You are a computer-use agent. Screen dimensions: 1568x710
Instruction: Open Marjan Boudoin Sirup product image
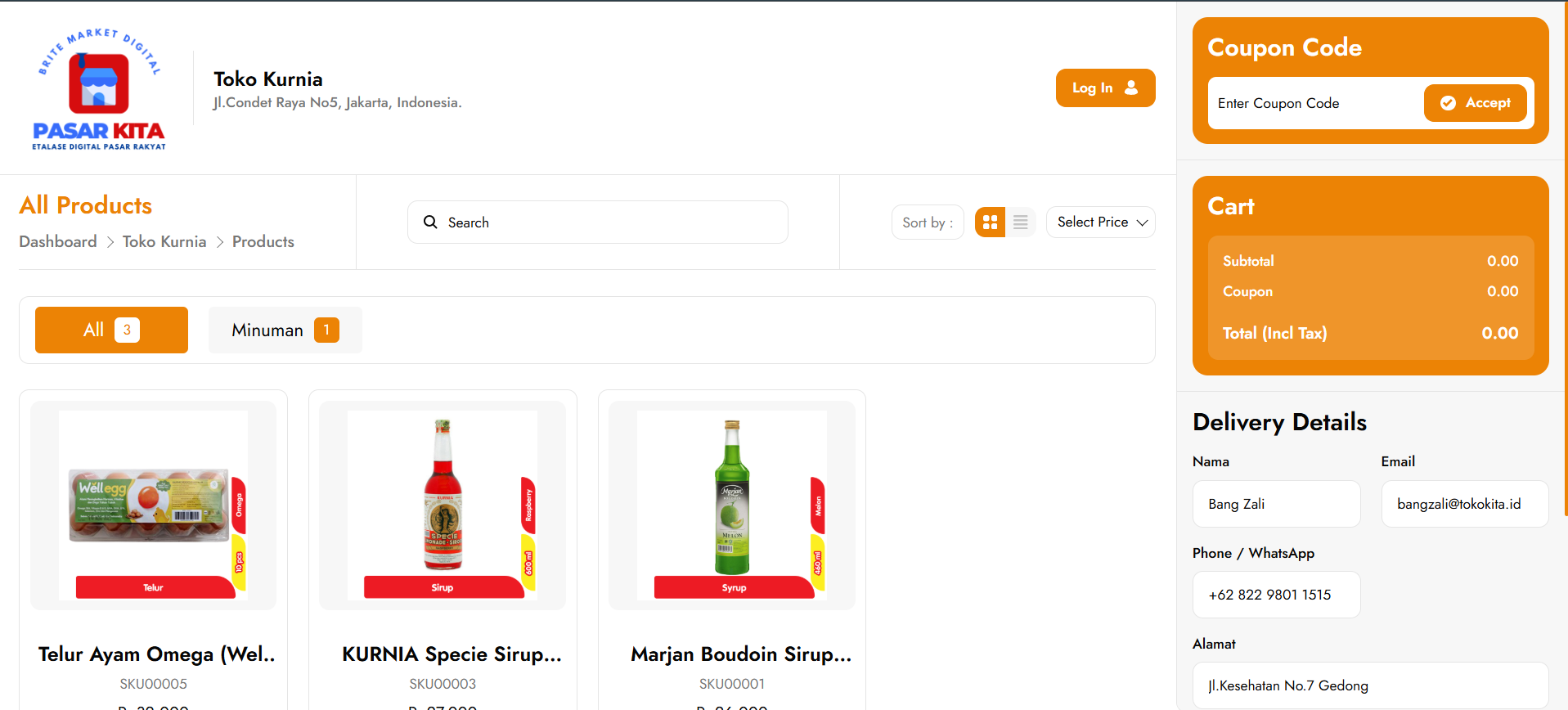tap(732, 506)
